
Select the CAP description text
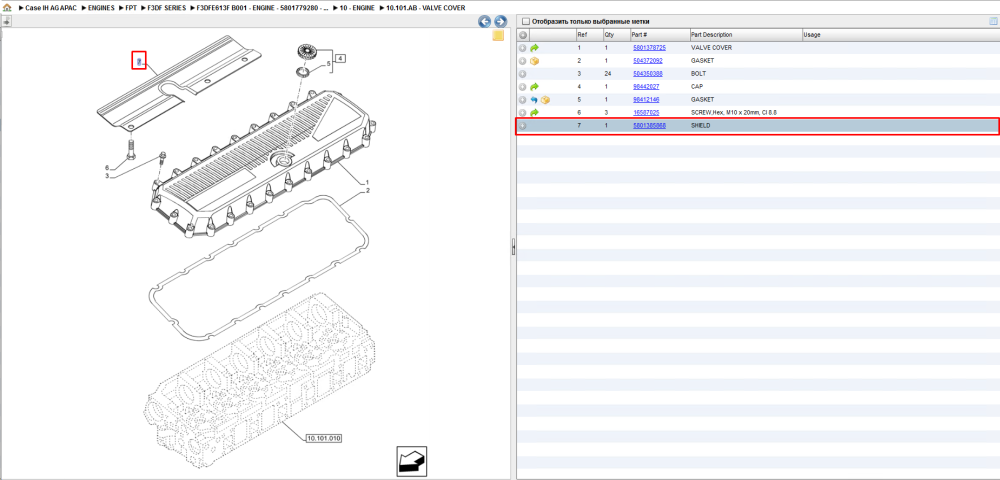(x=697, y=87)
